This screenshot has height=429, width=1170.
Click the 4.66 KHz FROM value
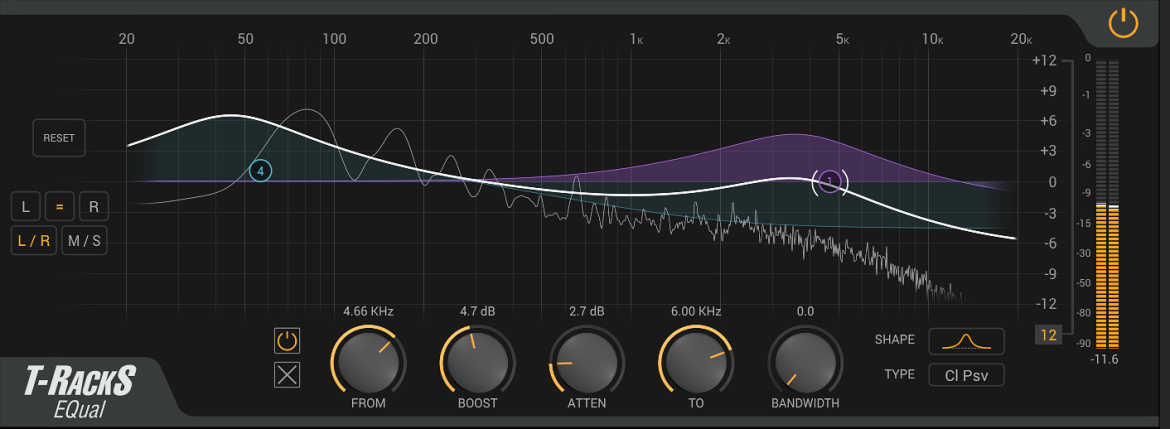(369, 311)
